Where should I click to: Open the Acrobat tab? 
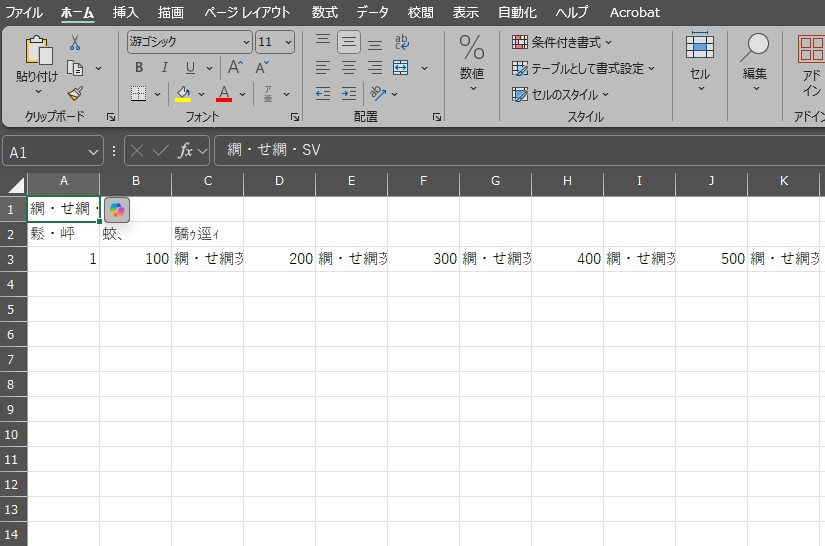pyautogui.click(x=635, y=12)
